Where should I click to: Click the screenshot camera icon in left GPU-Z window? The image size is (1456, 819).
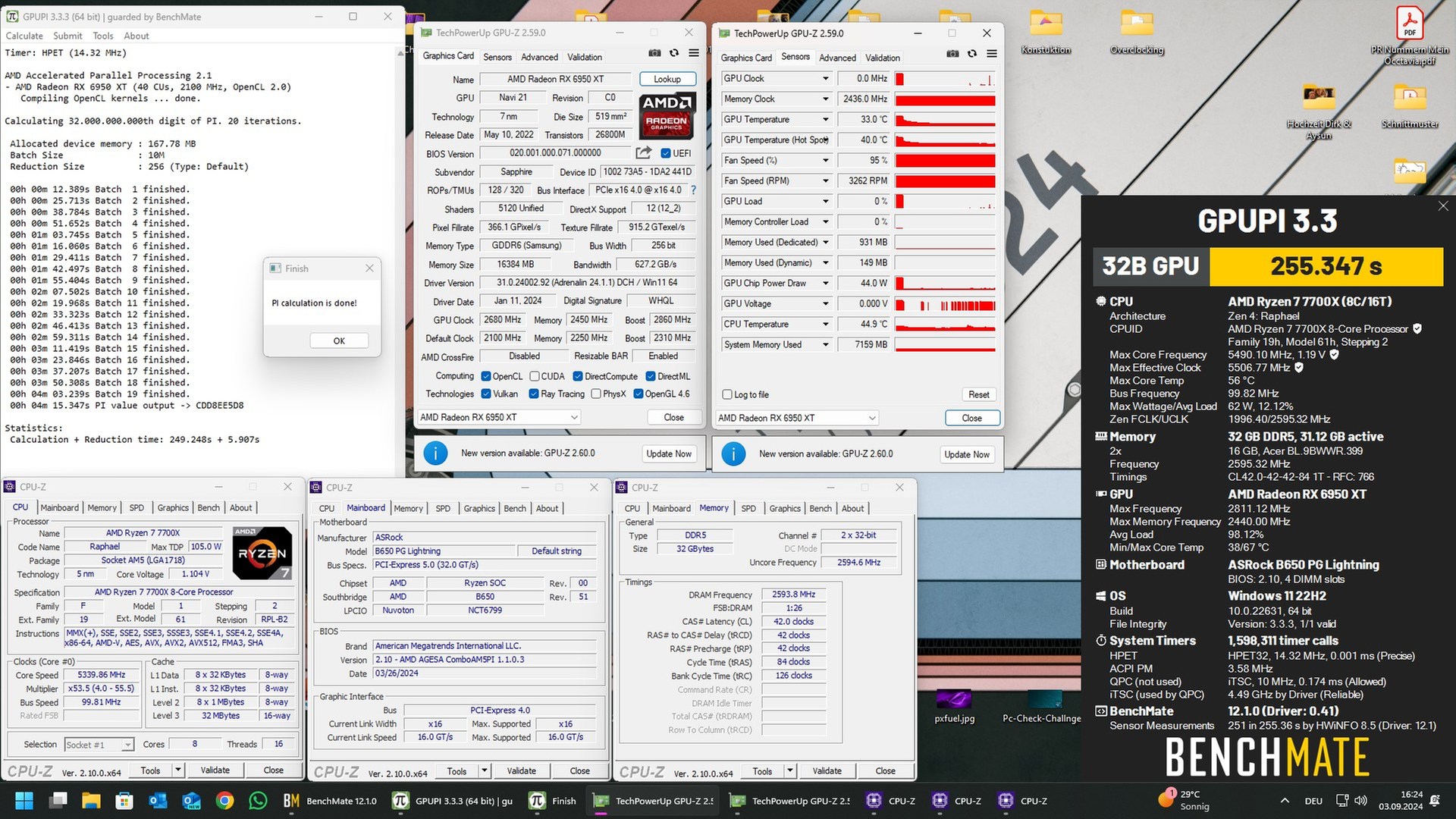[x=654, y=53]
